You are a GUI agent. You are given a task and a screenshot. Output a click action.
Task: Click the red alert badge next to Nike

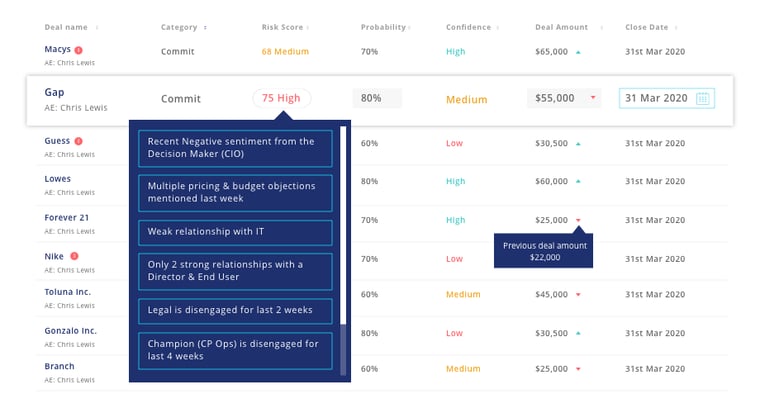coord(74,256)
